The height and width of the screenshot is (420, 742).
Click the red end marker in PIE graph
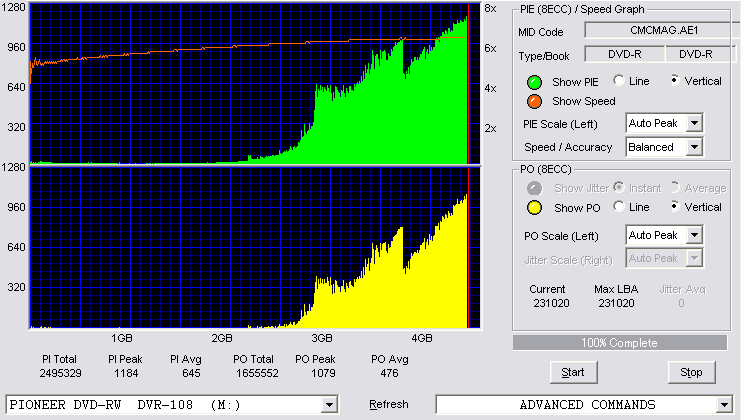coord(468,84)
